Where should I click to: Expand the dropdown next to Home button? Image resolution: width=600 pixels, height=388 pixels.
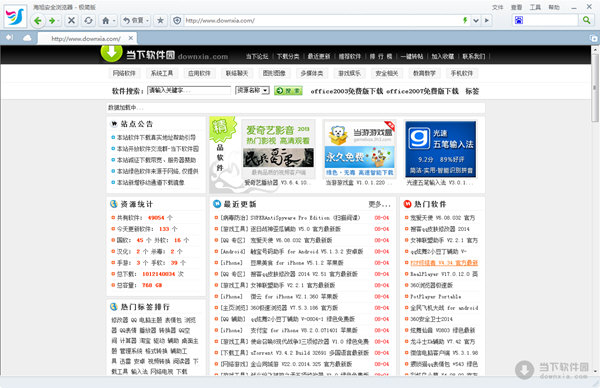tap(114, 21)
